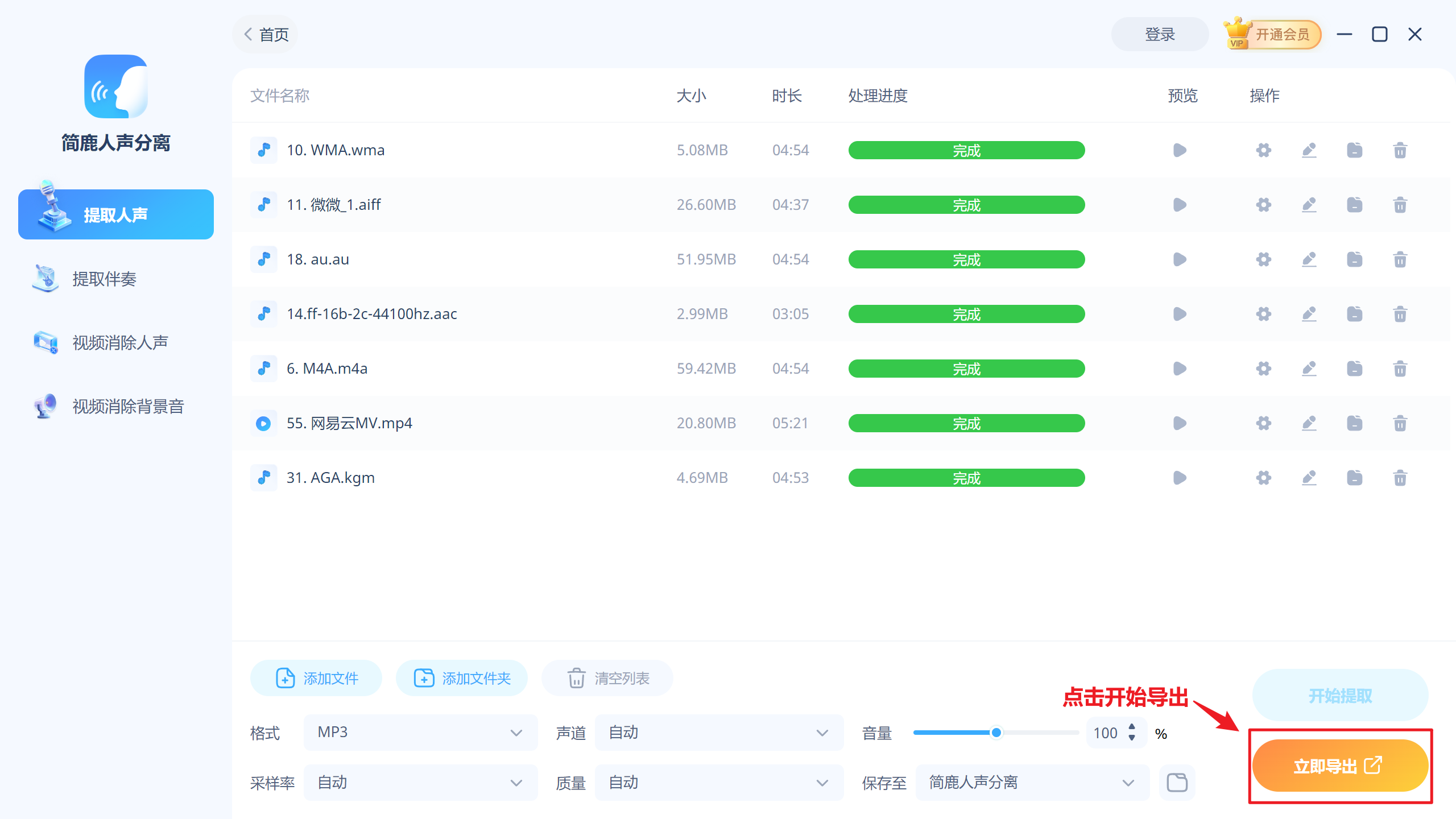Open output folder for 14.ff-16b-2c-44100hz.aac
The height and width of the screenshot is (819, 1456).
point(1354,314)
